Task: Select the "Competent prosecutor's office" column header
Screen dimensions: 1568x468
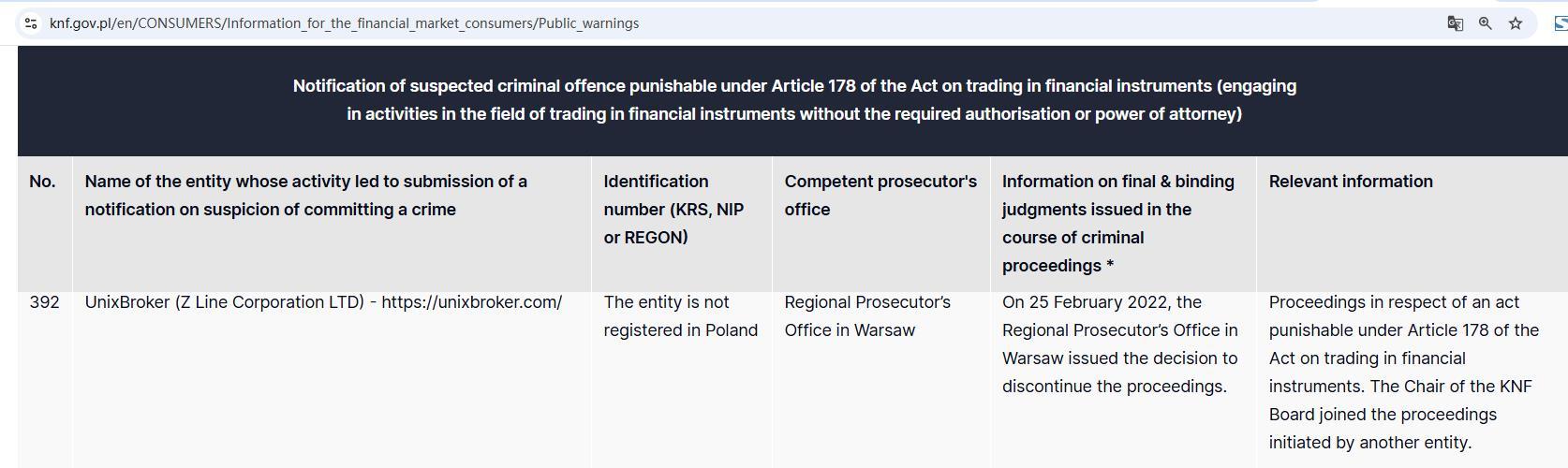Action: (880, 196)
